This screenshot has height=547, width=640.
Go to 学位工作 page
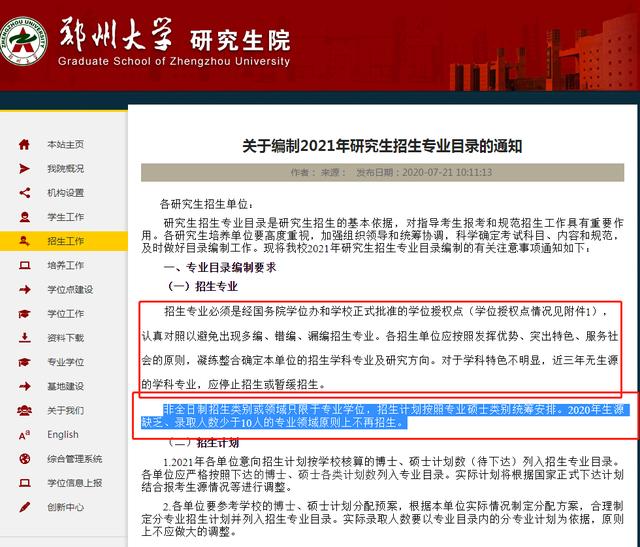point(65,314)
